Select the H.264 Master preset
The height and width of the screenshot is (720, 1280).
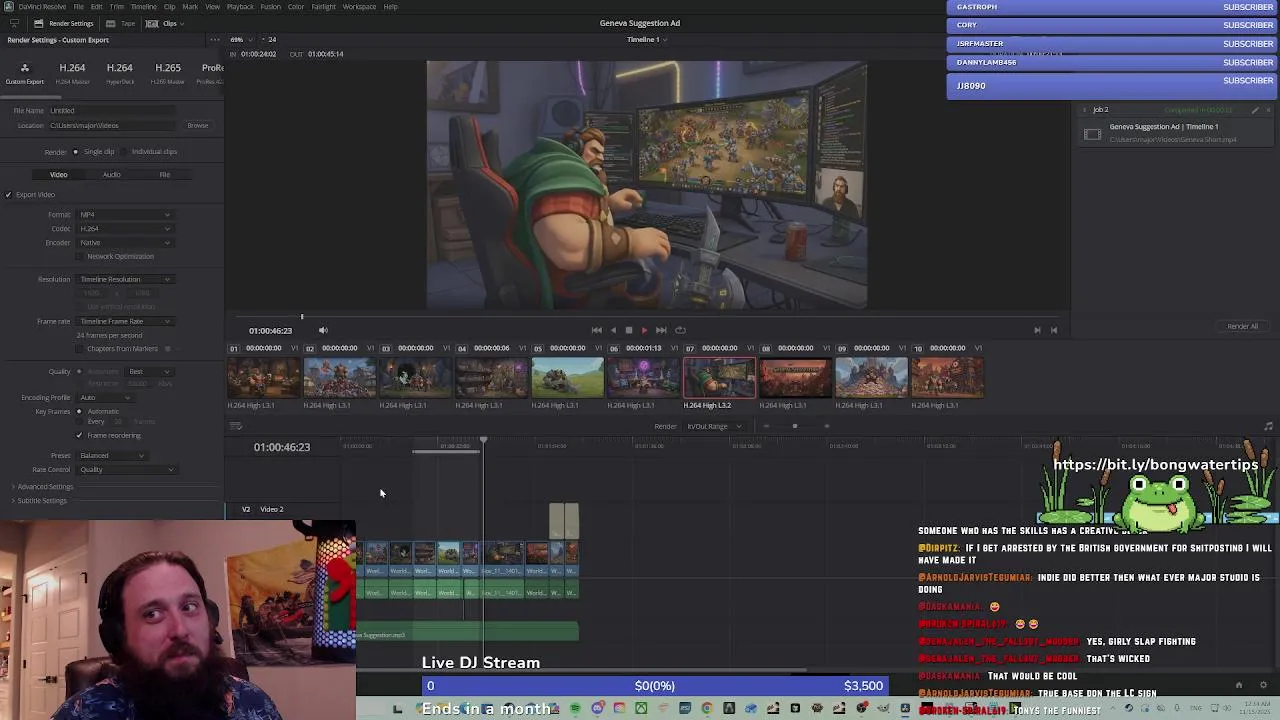point(72,73)
